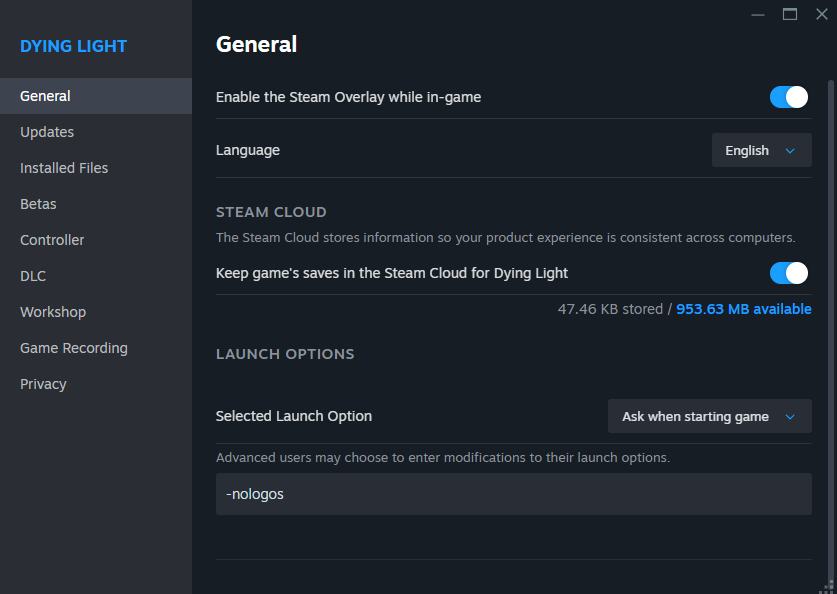Screen dimensions: 837x594
Task: Click the chevron arrow beside English
Action: pyautogui.click(x=790, y=151)
